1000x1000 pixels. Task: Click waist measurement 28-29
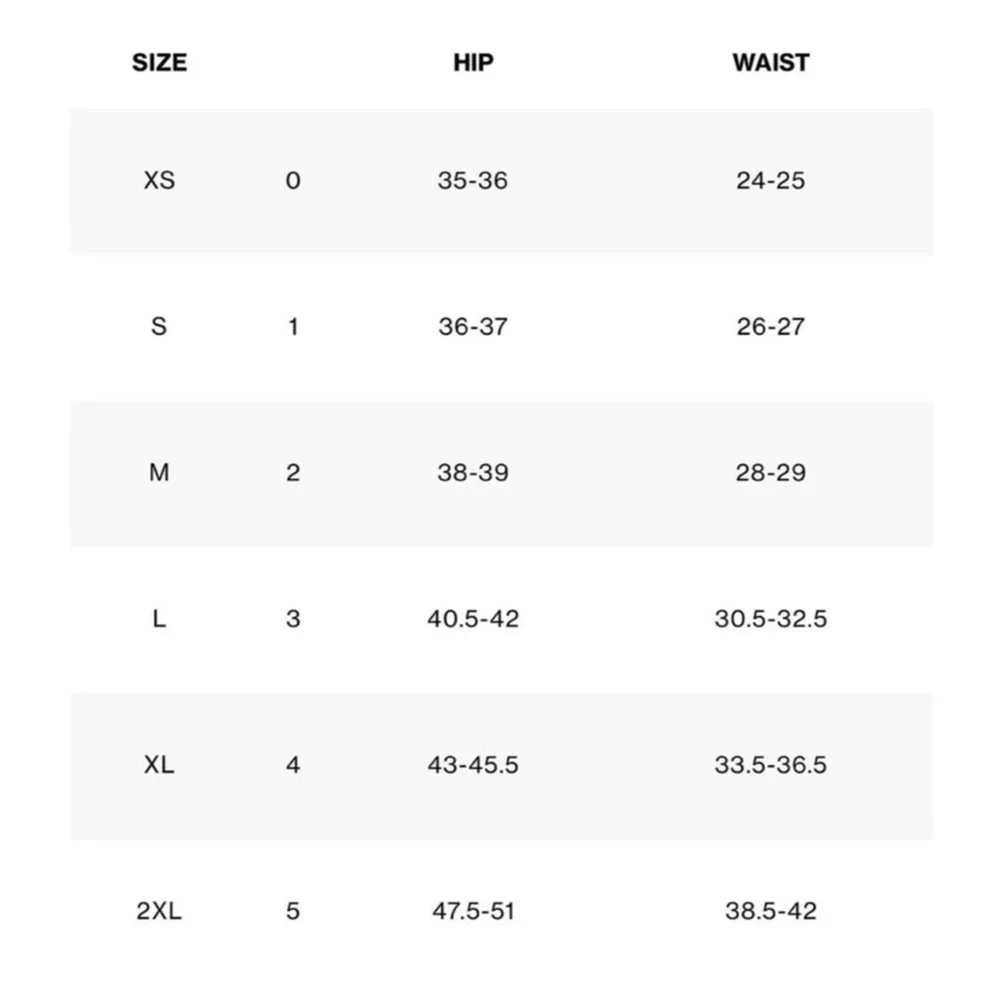point(770,473)
